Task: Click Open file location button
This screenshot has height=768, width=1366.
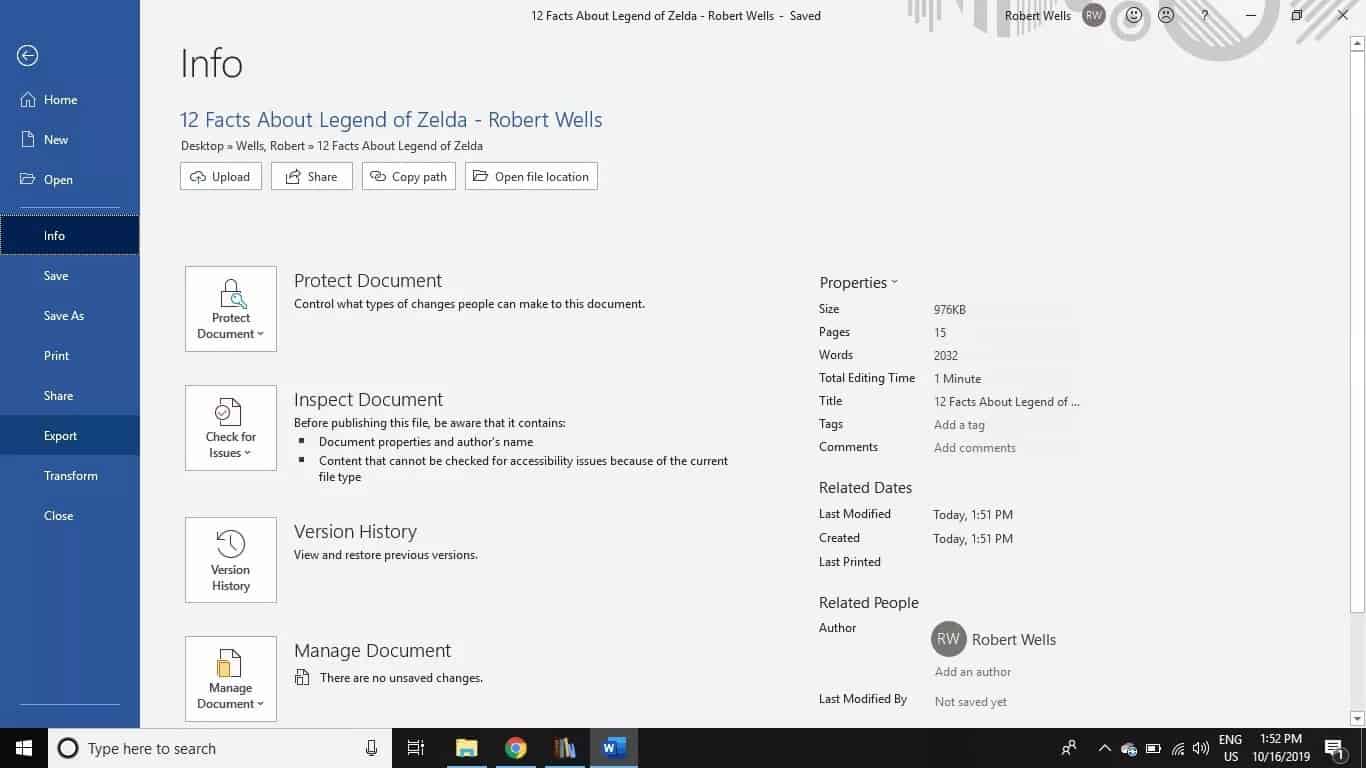Action: coord(531,177)
